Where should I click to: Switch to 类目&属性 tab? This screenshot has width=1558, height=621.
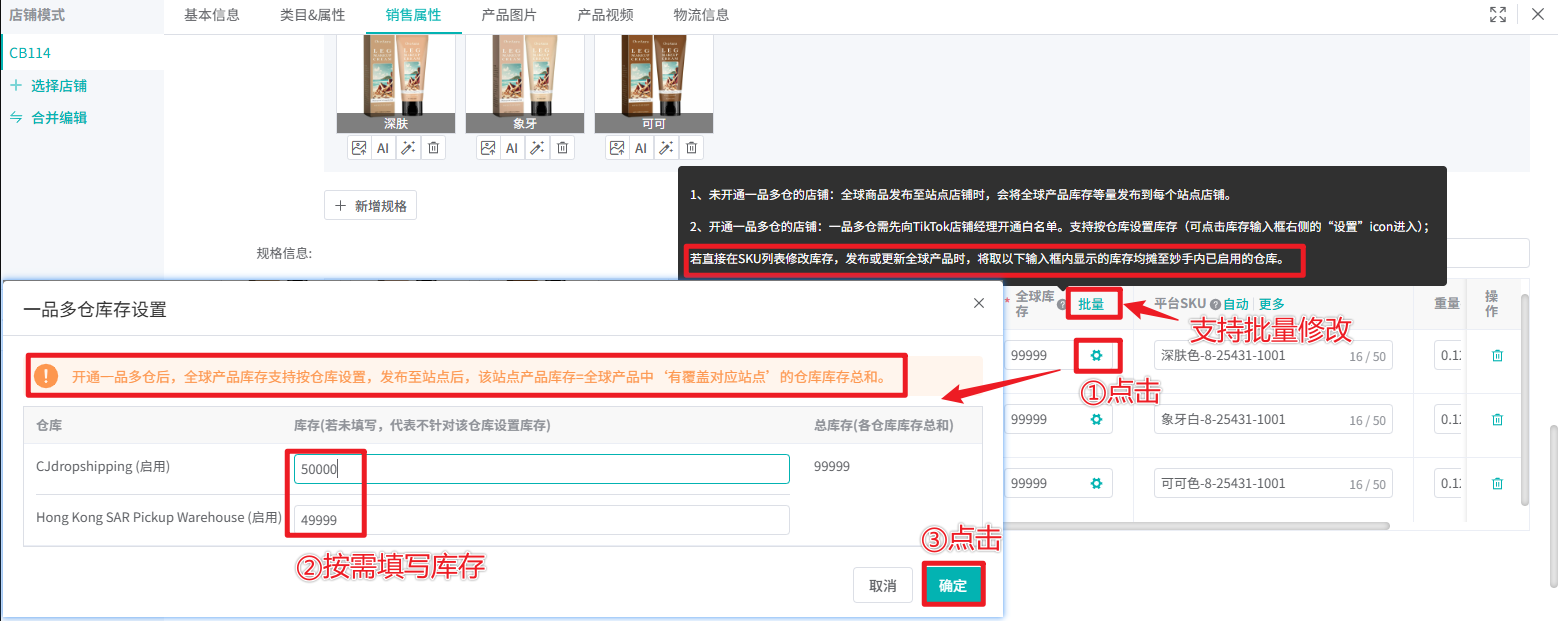pyautogui.click(x=312, y=15)
